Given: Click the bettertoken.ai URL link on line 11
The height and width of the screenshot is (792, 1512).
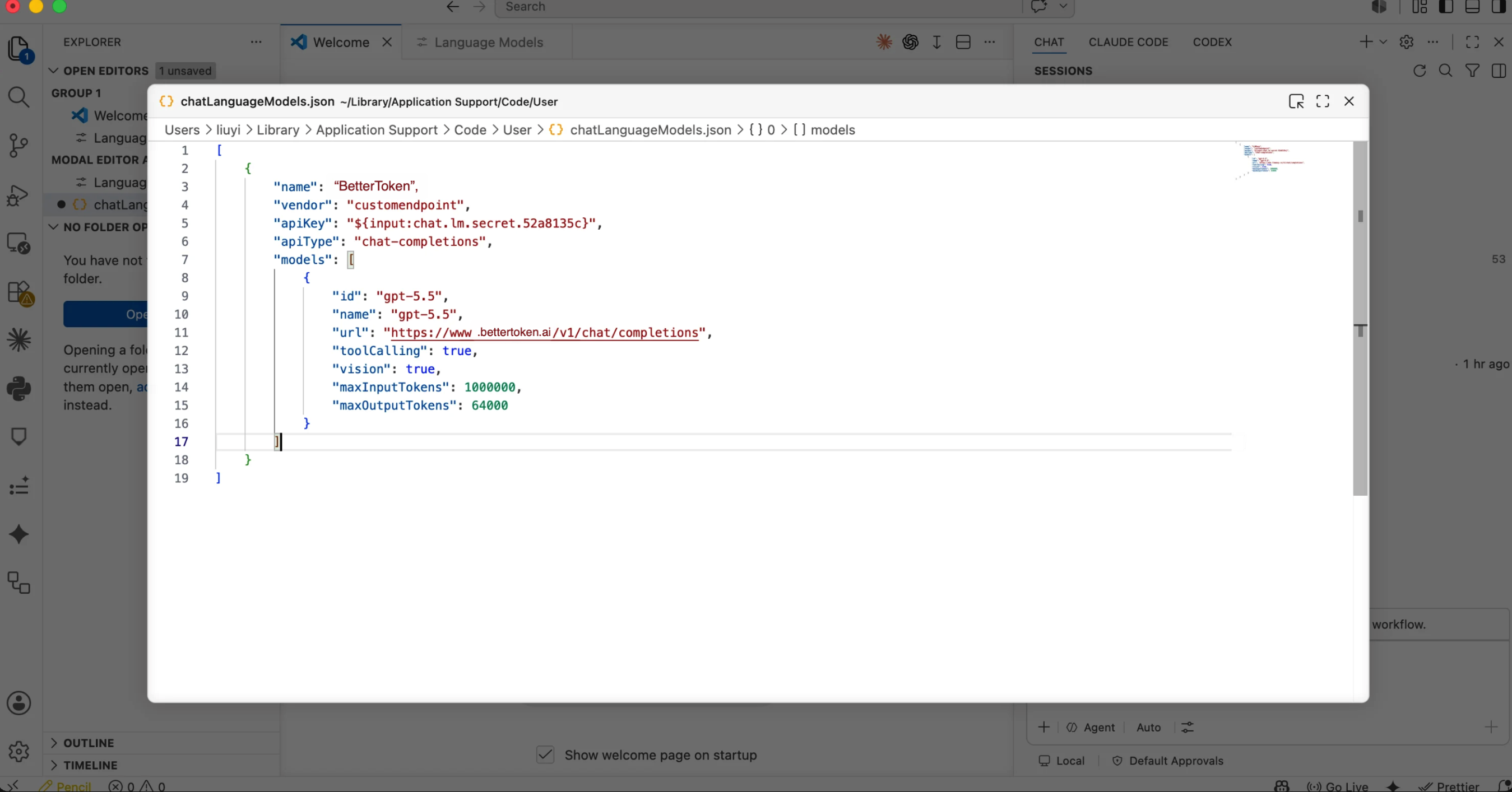Looking at the screenshot, I should 545,333.
